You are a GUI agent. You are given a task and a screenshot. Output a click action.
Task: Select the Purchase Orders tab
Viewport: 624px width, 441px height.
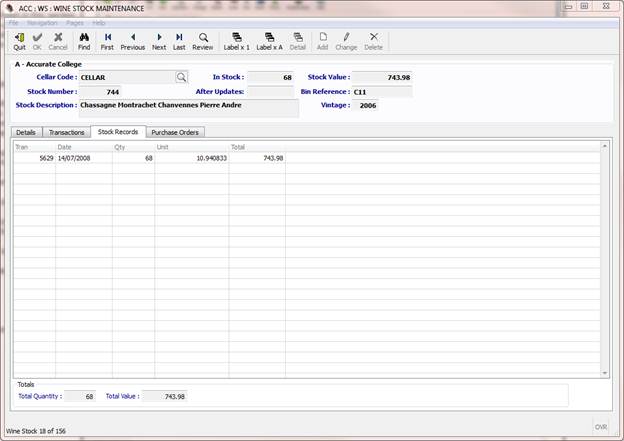click(176, 132)
